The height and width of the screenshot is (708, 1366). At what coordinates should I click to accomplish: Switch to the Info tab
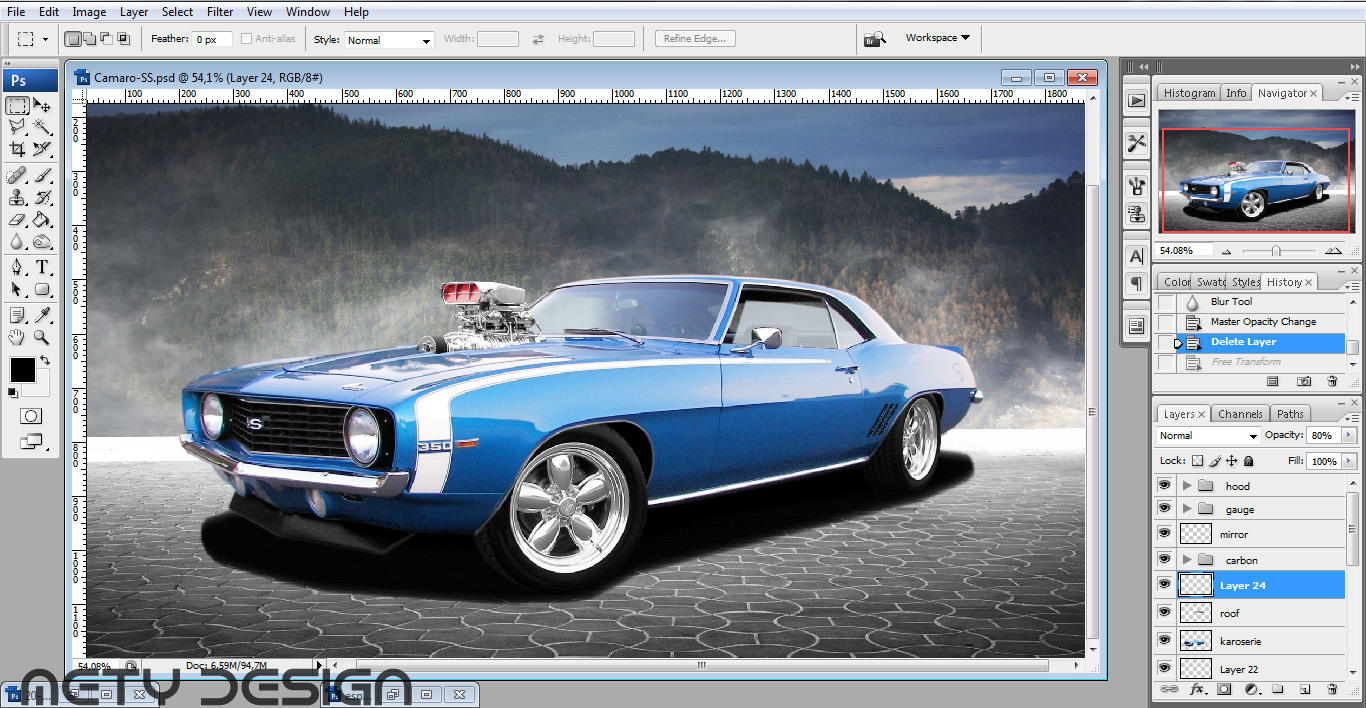(x=1236, y=93)
